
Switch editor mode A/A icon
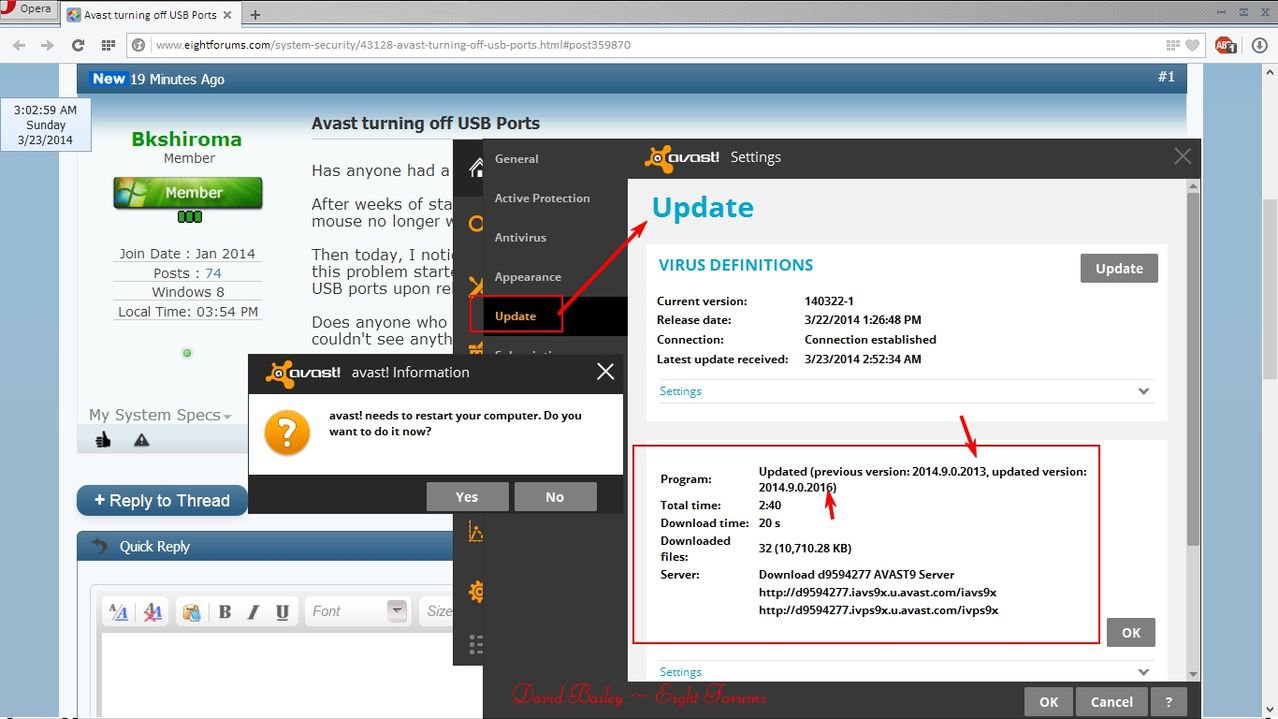[x=118, y=612]
